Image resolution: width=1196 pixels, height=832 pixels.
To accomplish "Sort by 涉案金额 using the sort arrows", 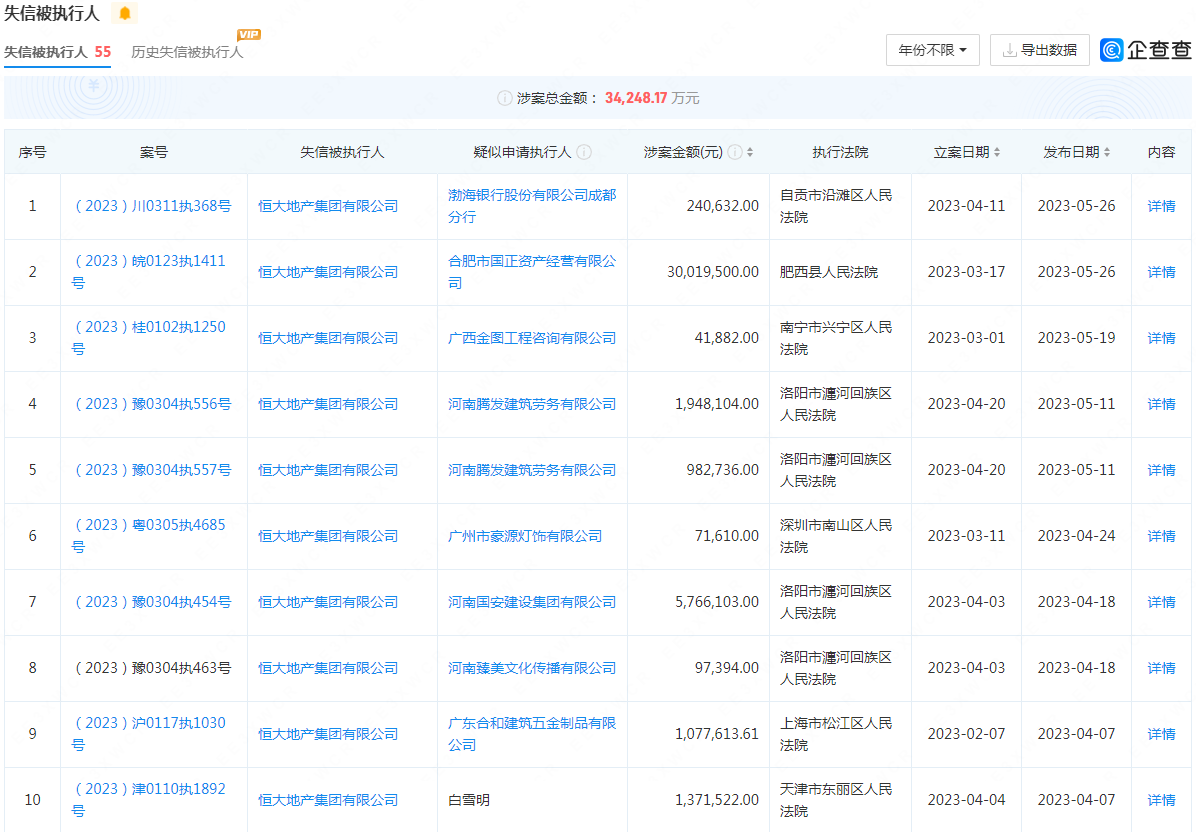I will pyautogui.click(x=750, y=152).
